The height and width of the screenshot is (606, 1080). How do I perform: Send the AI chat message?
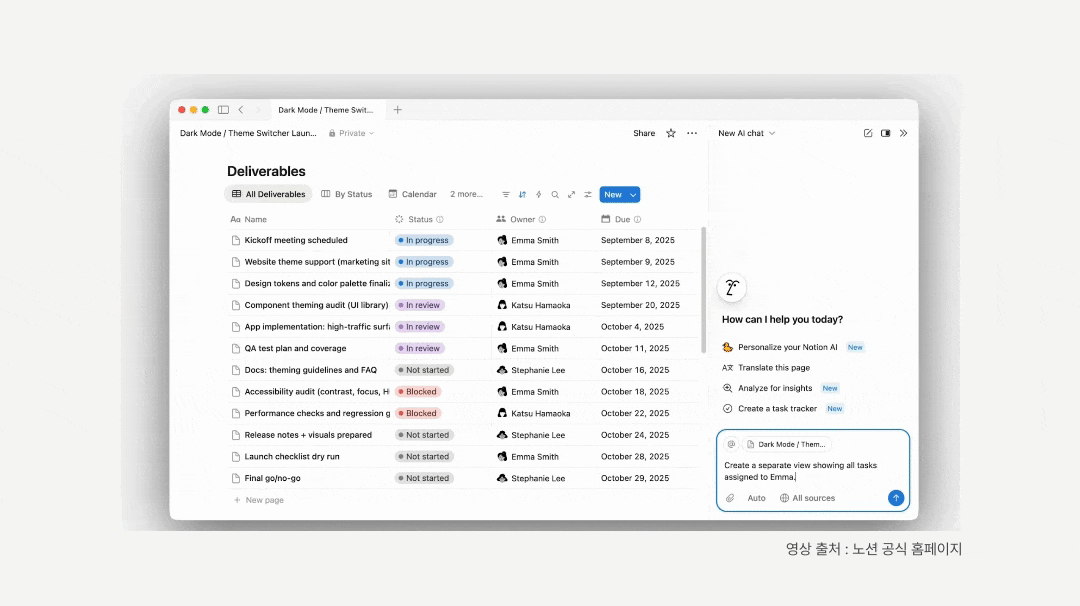[896, 498]
